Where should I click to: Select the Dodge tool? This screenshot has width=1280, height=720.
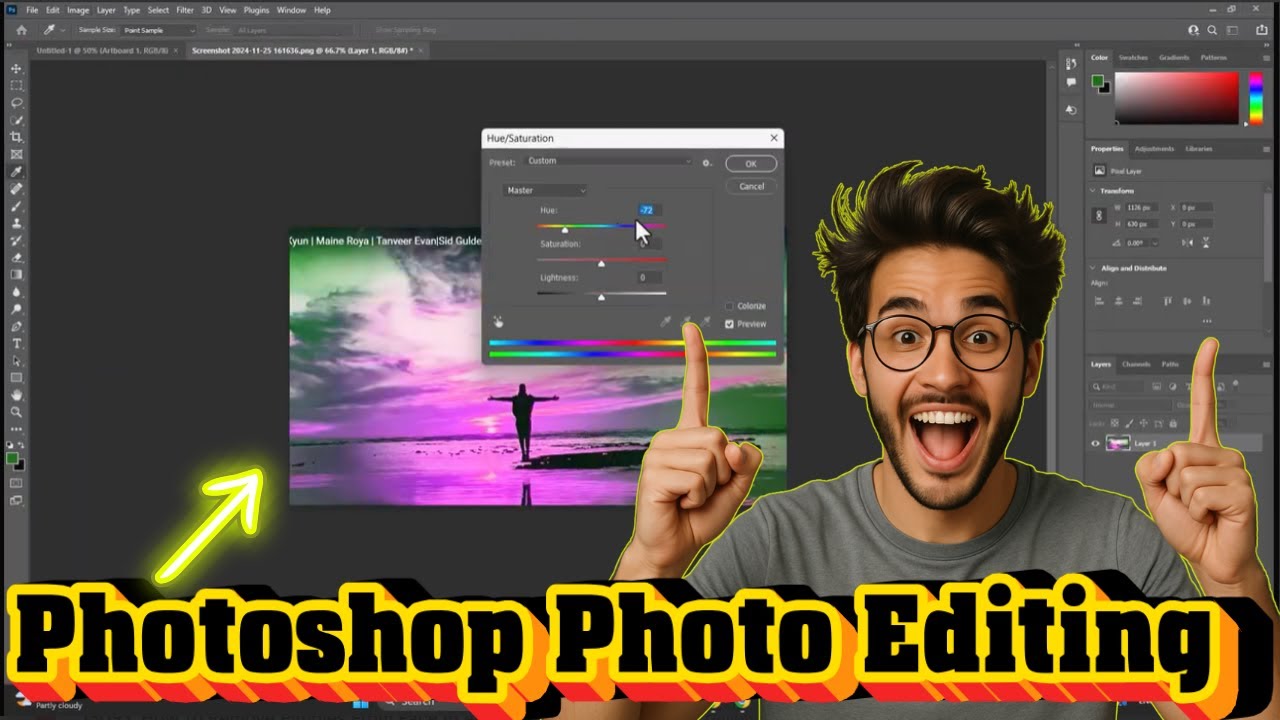(x=17, y=309)
